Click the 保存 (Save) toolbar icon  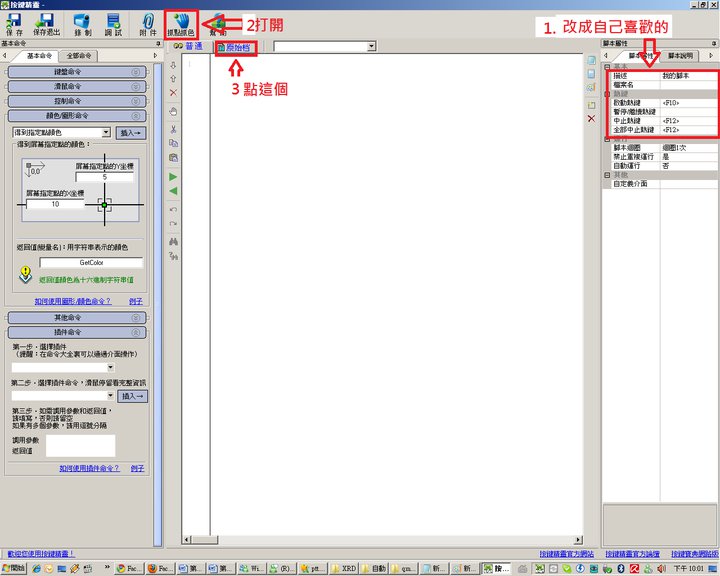[14, 24]
